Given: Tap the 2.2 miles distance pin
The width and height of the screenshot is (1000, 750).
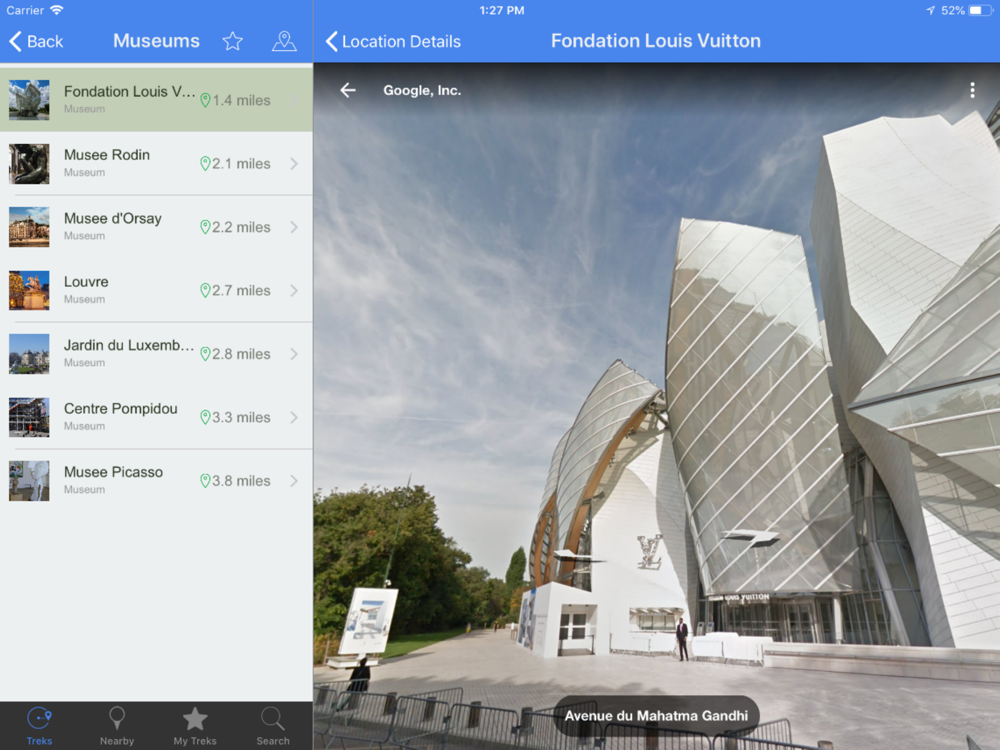Looking at the screenshot, I should pos(205,227).
